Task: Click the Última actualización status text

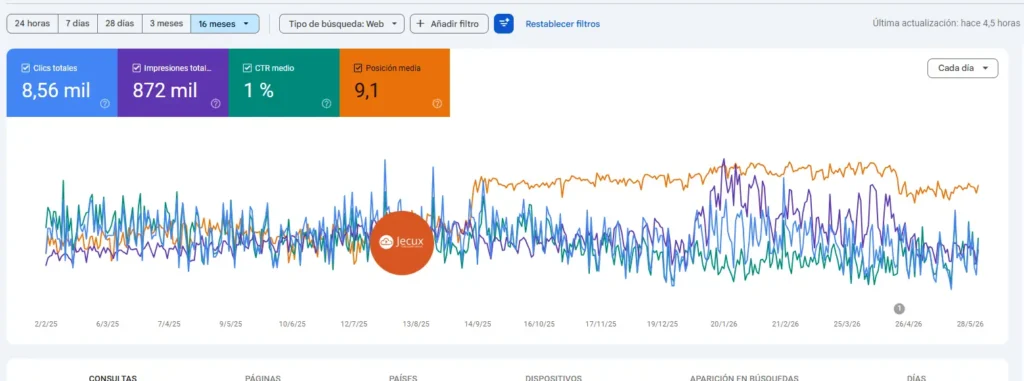Action: (946, 23)
